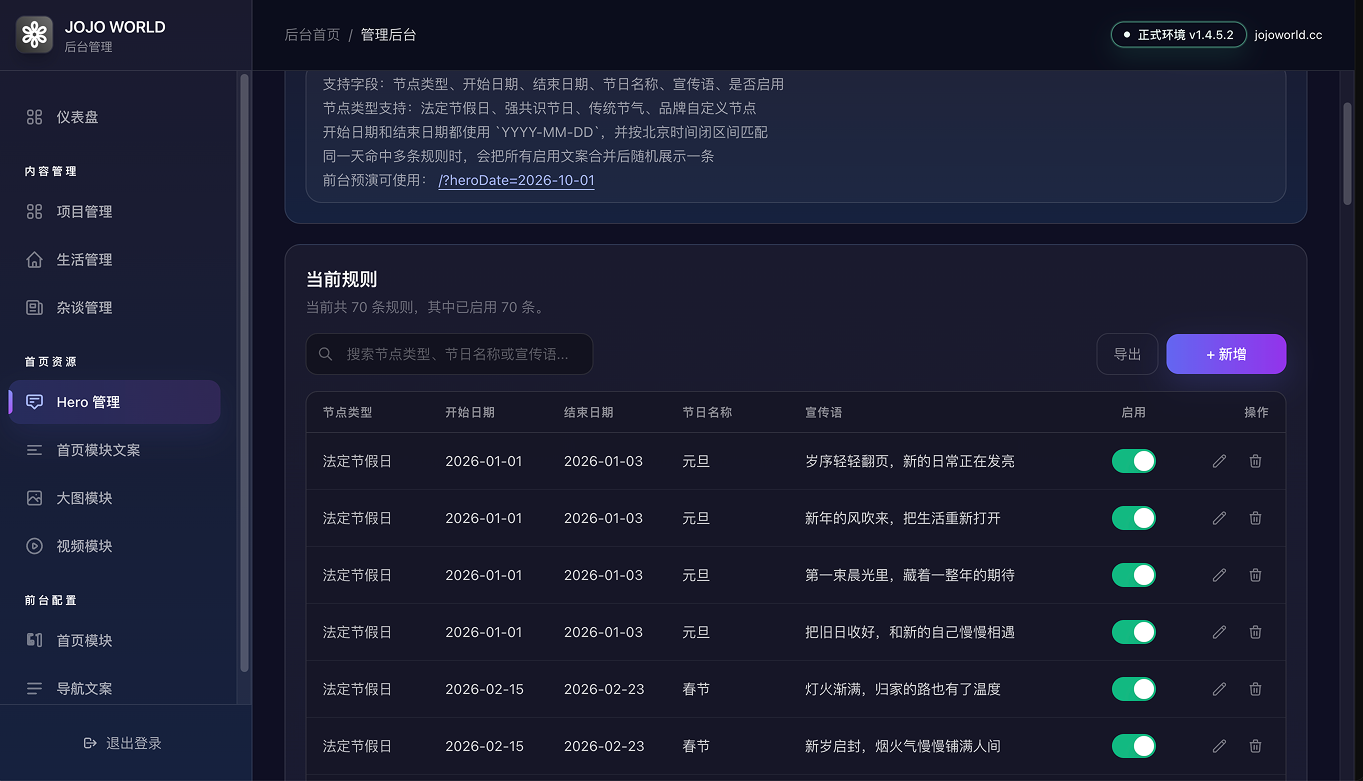Click the 仪表盘 grid icon
The height and width of the screenshot is (781, 1363).
(x=34, y=117)
